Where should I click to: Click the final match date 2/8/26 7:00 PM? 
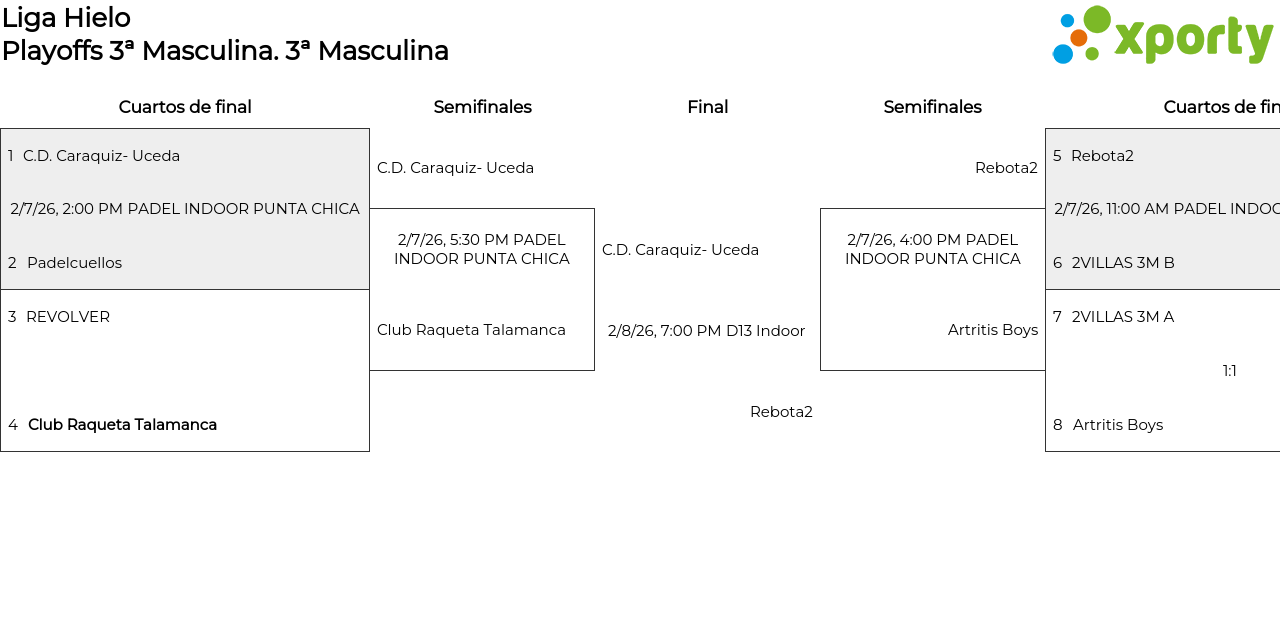click(706, 331)
